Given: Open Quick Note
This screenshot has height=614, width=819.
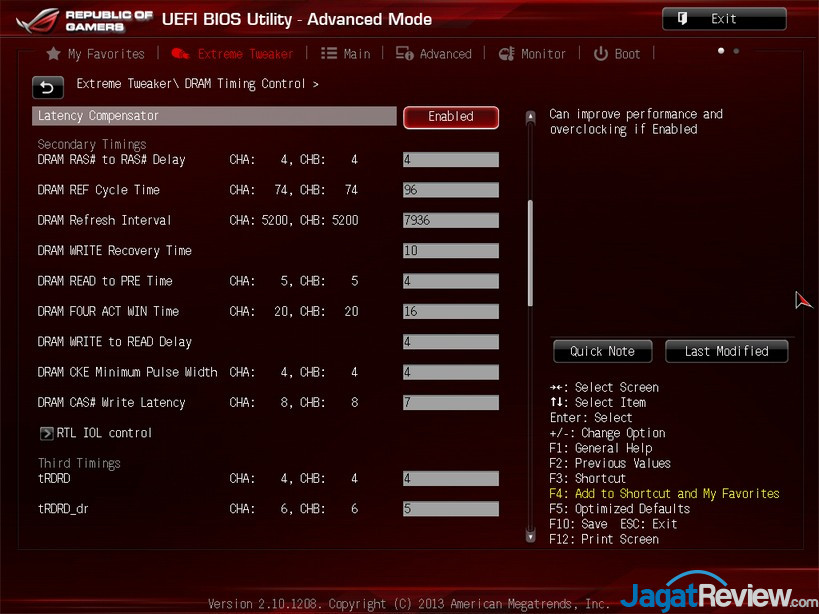Looking at the screenshot, I should 602,351.
